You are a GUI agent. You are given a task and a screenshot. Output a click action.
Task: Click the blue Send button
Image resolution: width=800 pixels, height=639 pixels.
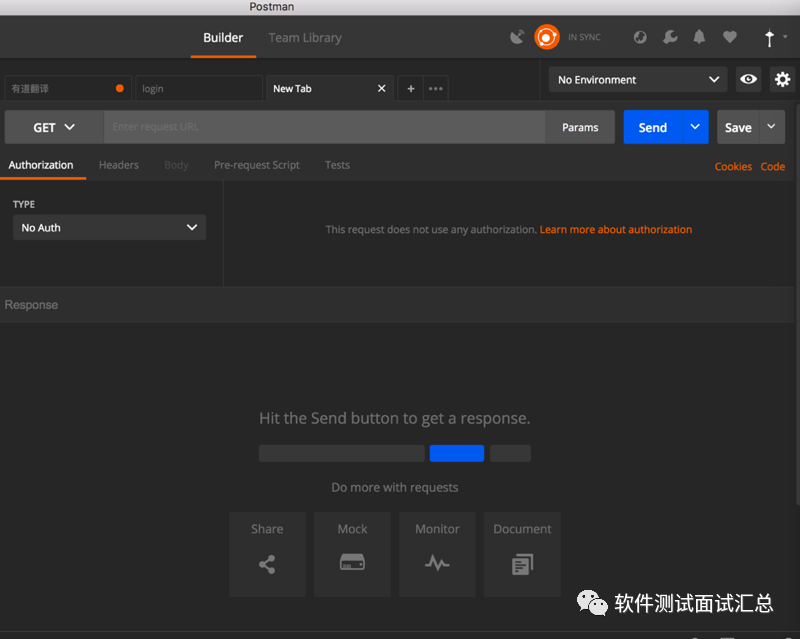click(653, 127)
